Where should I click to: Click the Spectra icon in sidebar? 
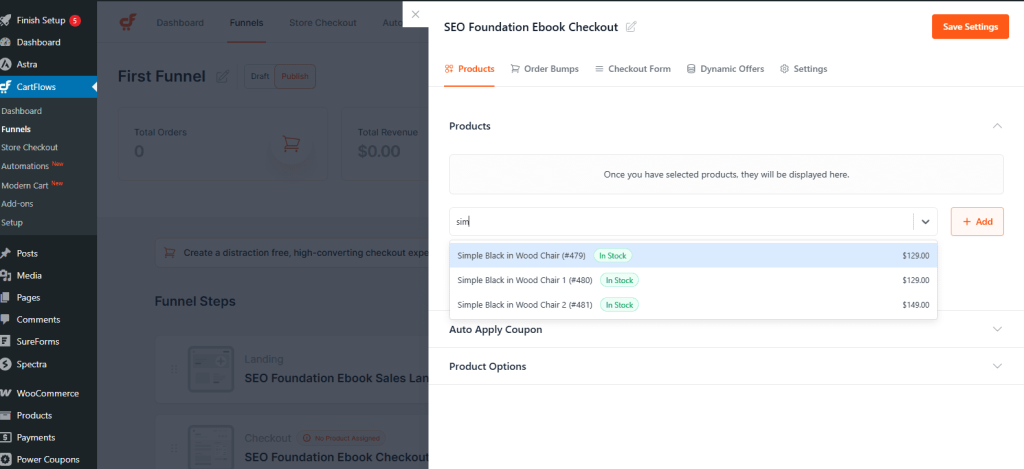point(6,364)
